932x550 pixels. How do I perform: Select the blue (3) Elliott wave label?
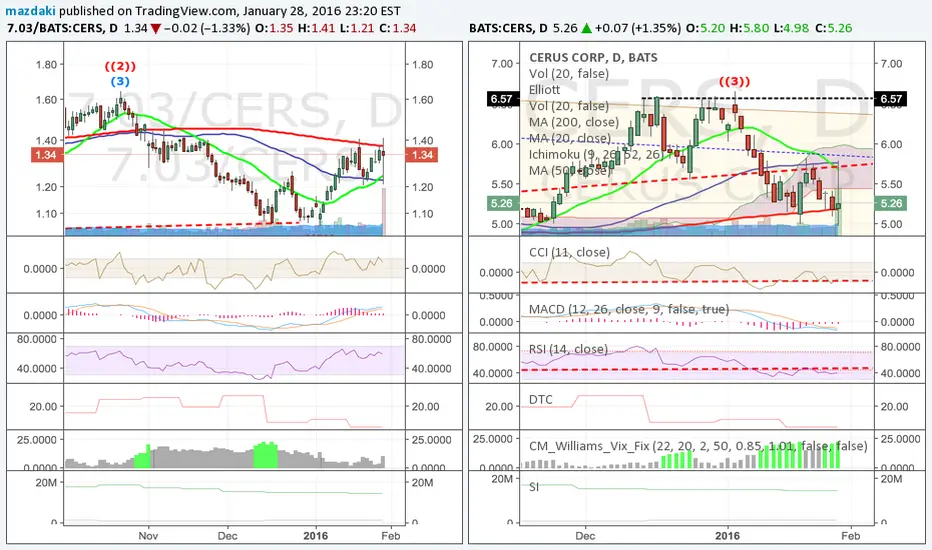click(120, 81)
